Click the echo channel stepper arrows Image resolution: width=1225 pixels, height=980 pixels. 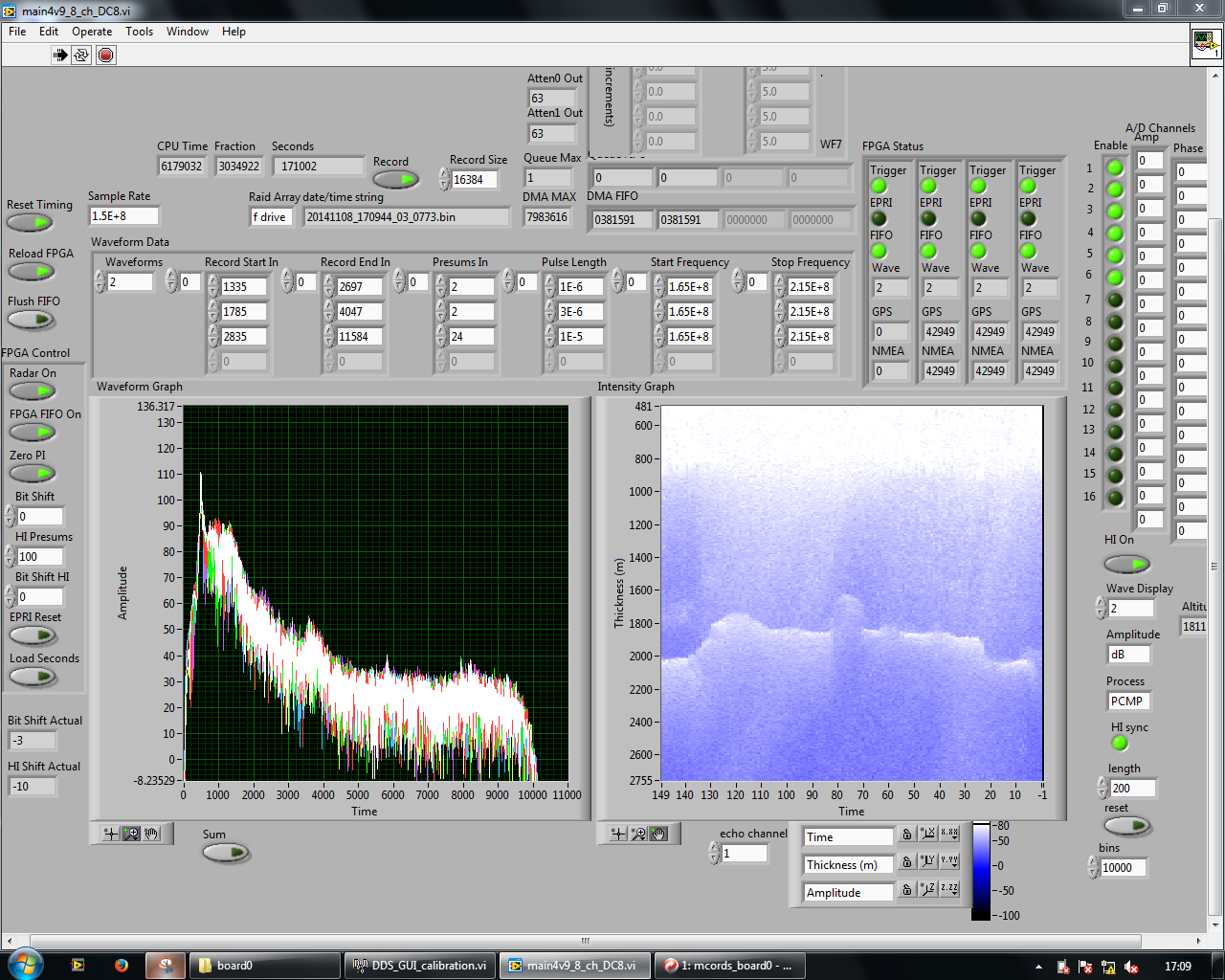[x=714, y=853]
